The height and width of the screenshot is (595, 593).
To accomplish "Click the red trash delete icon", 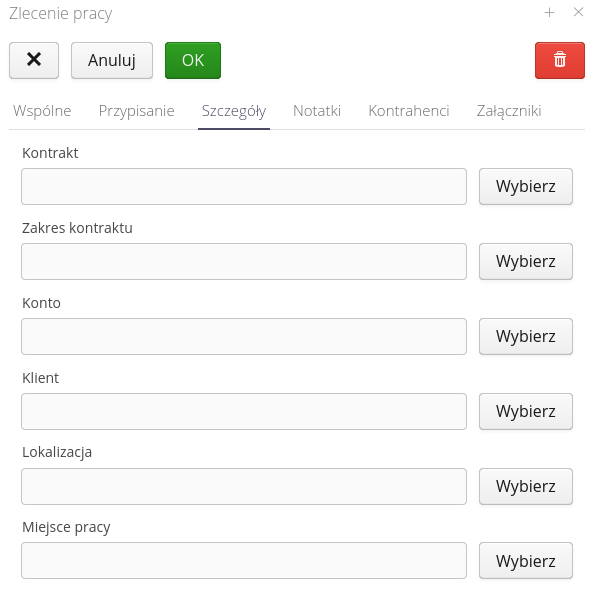I will pyautogui.click(x=560, y=60).
